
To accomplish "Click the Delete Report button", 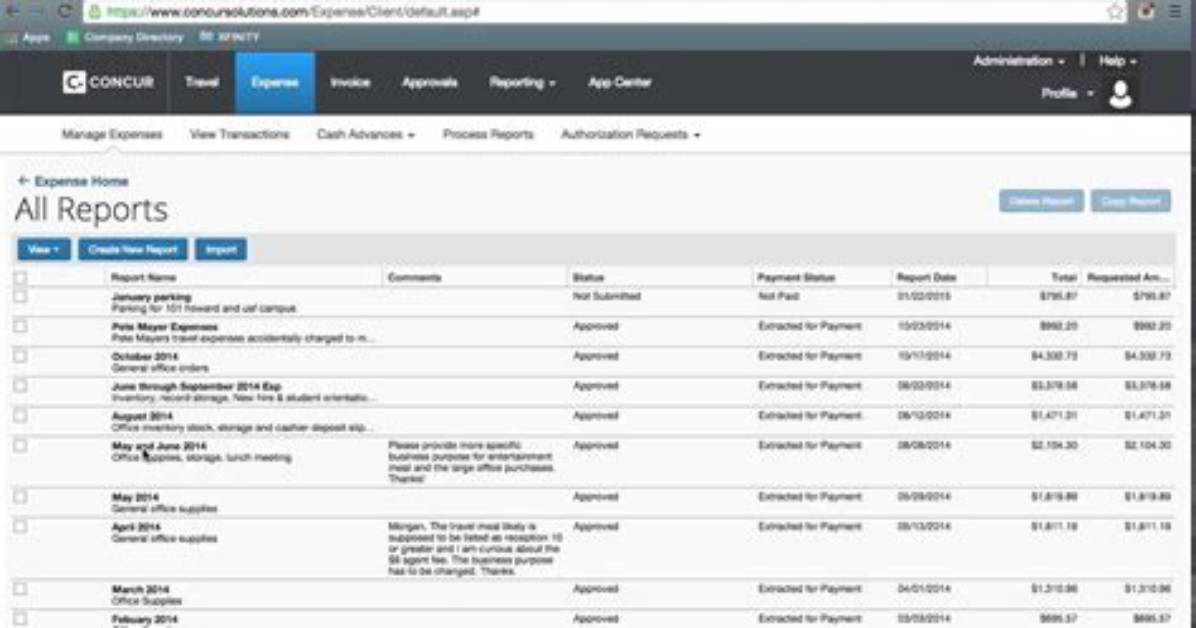I will click(x=1041, y=201).
